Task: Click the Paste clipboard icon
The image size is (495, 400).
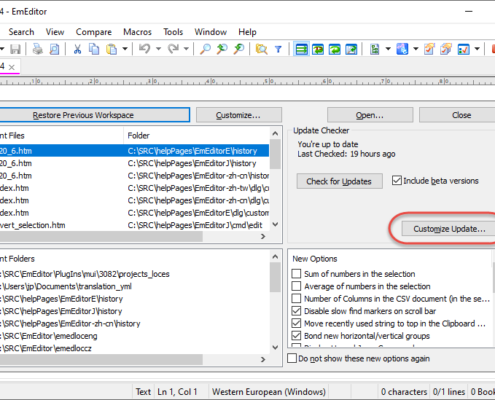Action: [112, 49]
